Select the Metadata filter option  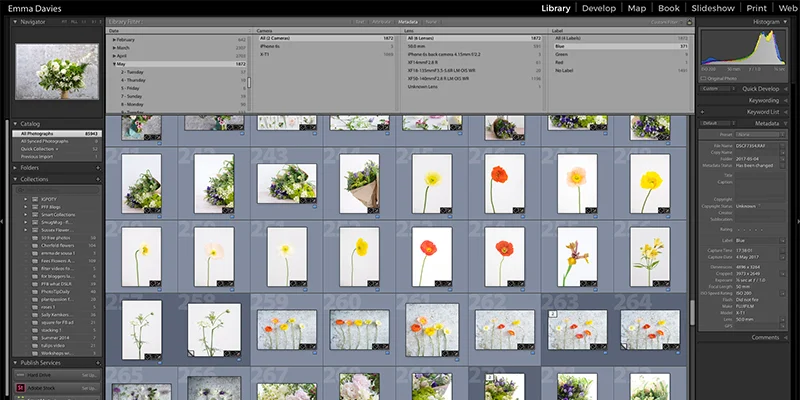(408, 22)
